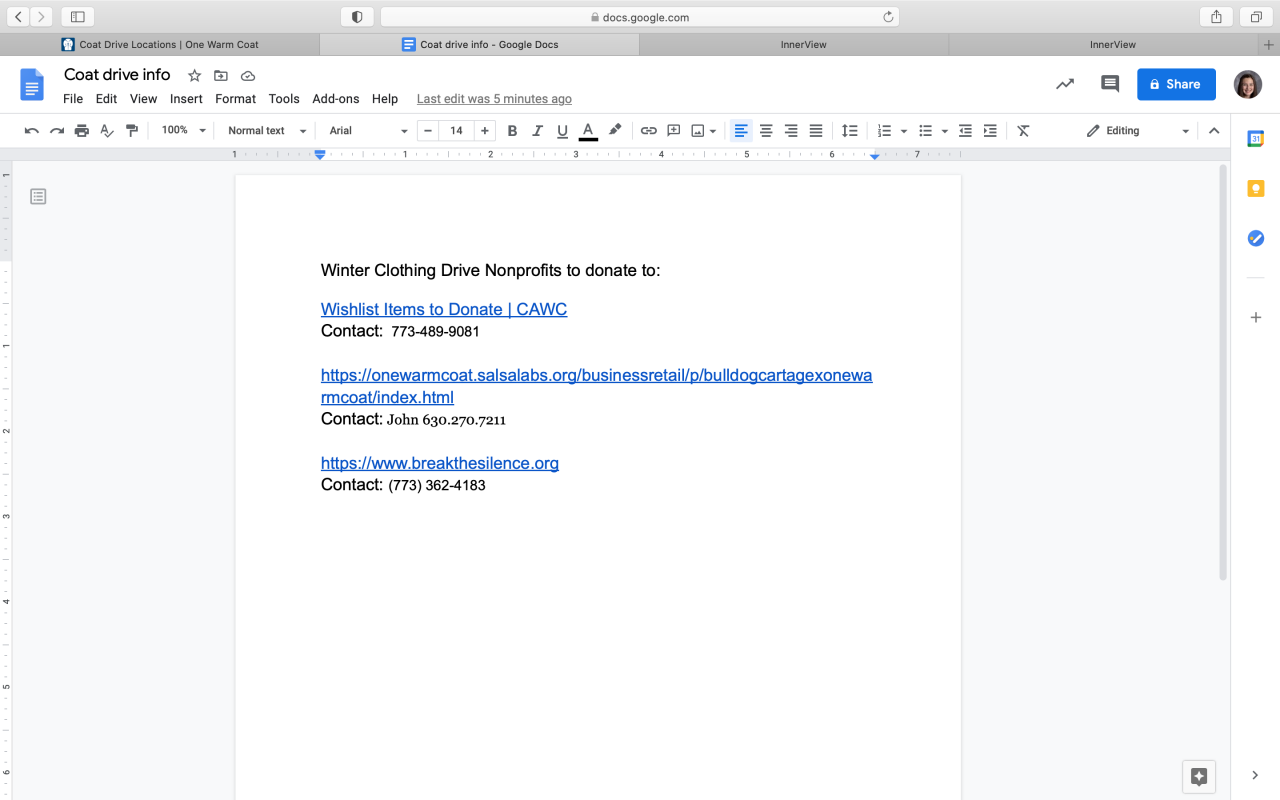Open the Insert menu
The image size is (1280, 800).
click(x=186, y=99)
